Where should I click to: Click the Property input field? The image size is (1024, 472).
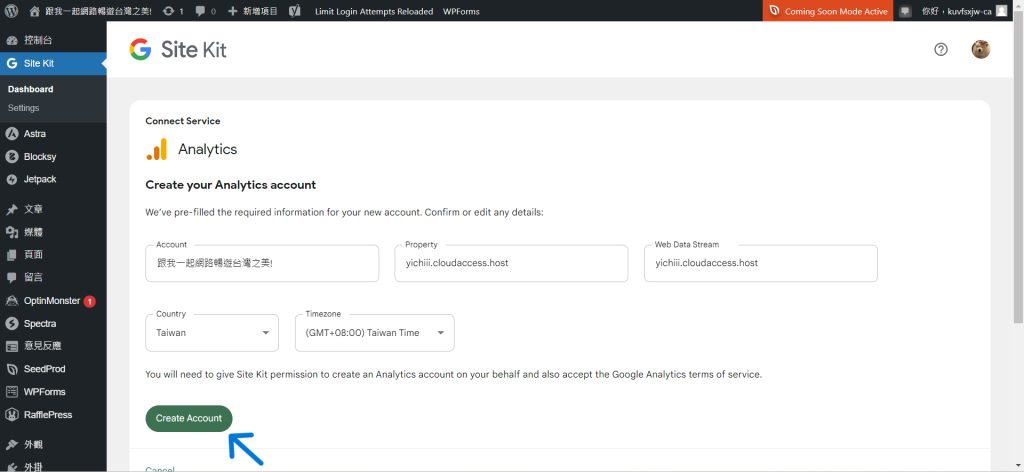(x=511, y=263)
